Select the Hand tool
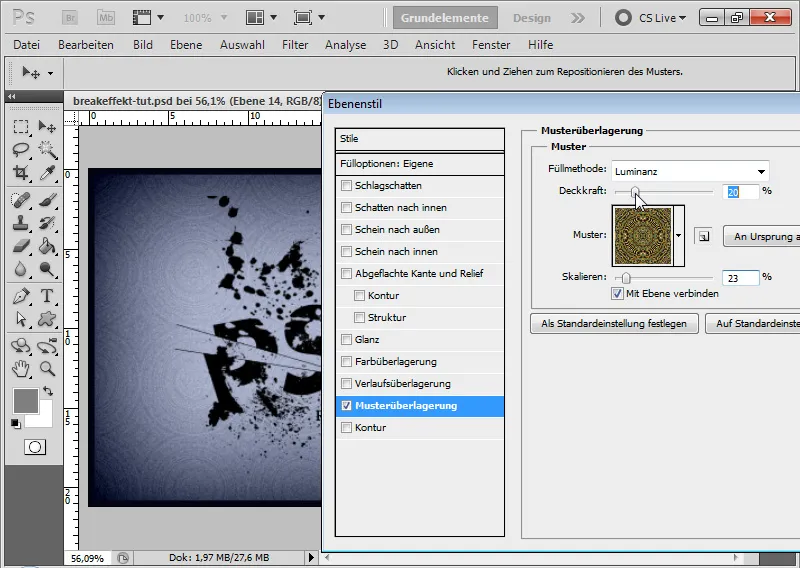Screen dimensions: 800x568 pyautogui.click(x=21, y=368)
